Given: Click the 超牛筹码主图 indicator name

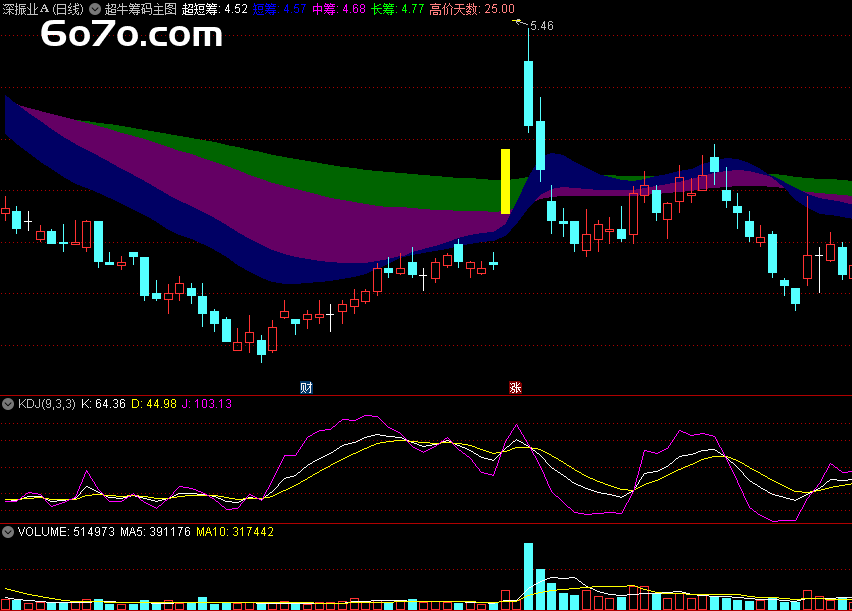Looking at the screenshot, I should click(141, 9).
